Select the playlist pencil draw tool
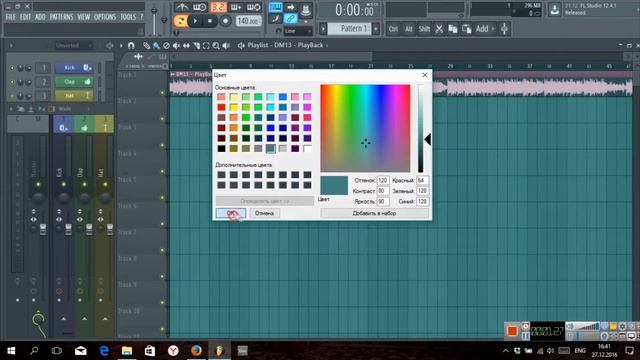 (147, 46)
